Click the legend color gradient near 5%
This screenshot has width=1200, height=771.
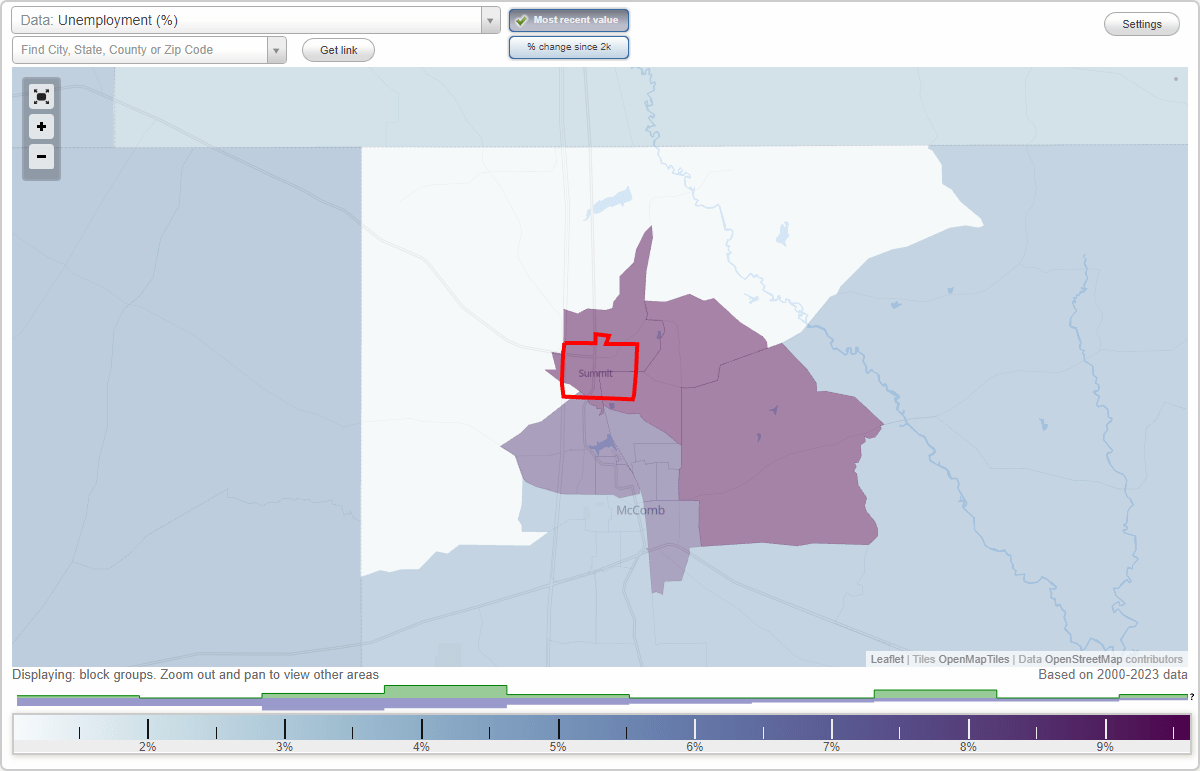[x=557, y=727]
